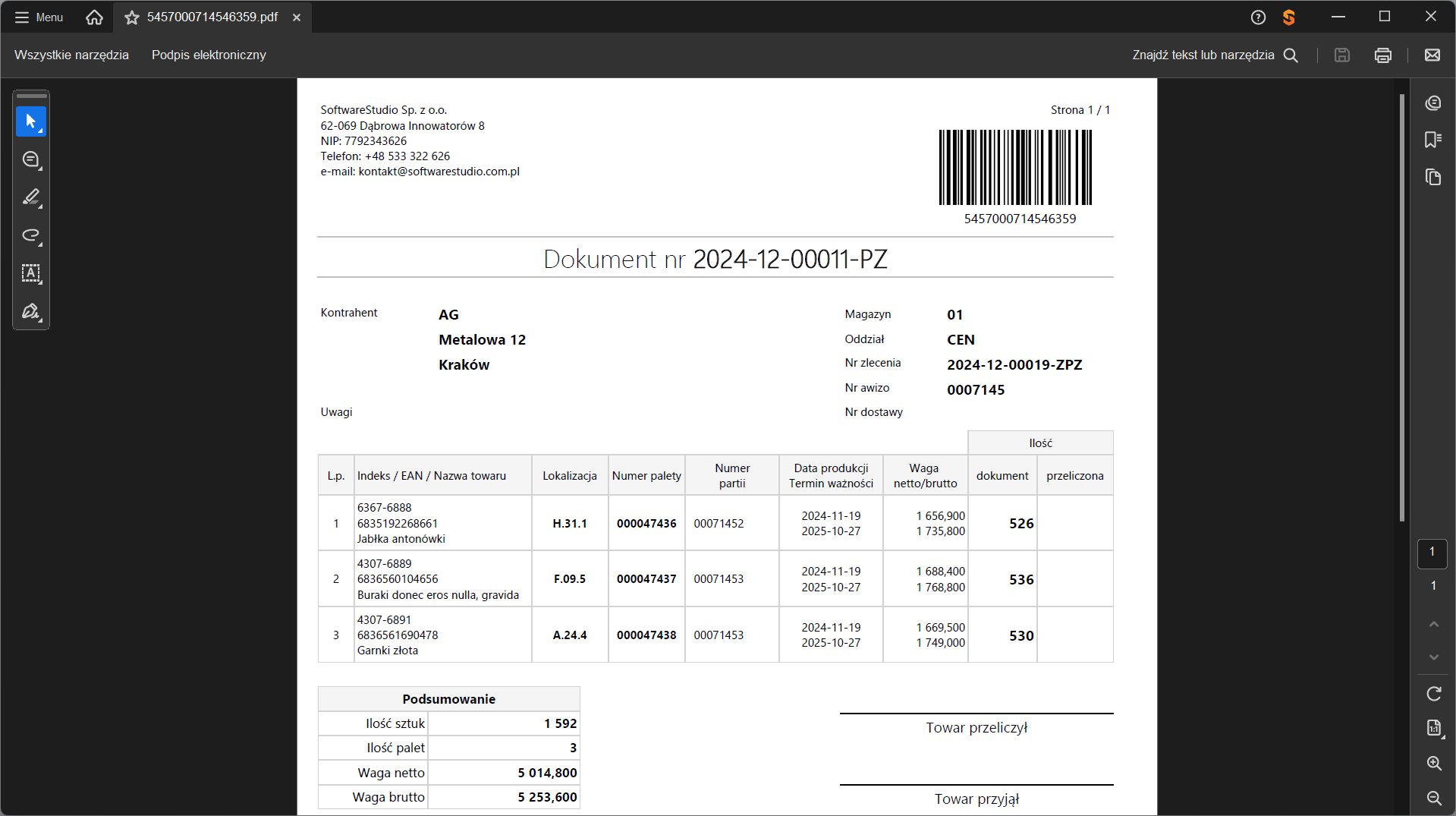Open the Fill and sign pen tool
Viewport: 1456px width, 816px height.
pos(31,311)
